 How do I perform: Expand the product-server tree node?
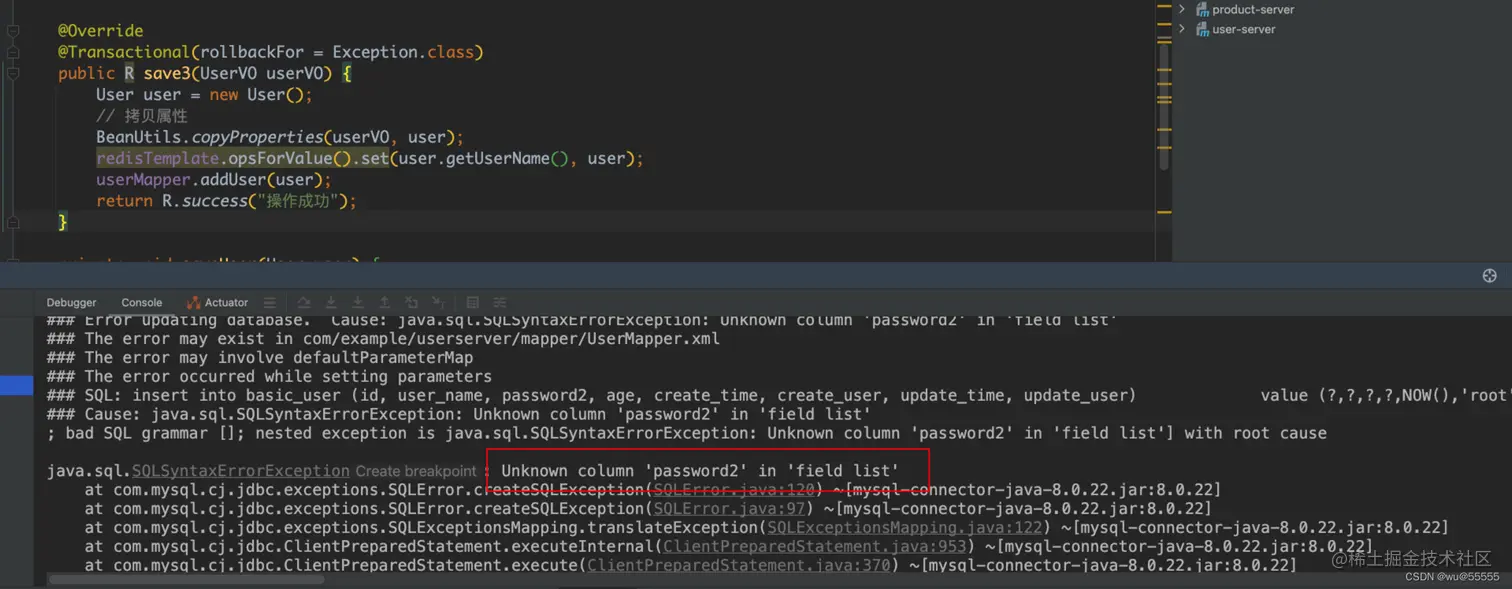pos(1182,9)
